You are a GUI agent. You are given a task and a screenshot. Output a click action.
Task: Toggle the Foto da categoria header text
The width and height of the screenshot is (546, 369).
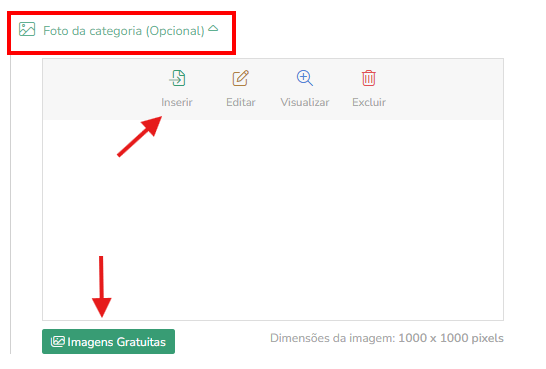click(x=93, y=31)
